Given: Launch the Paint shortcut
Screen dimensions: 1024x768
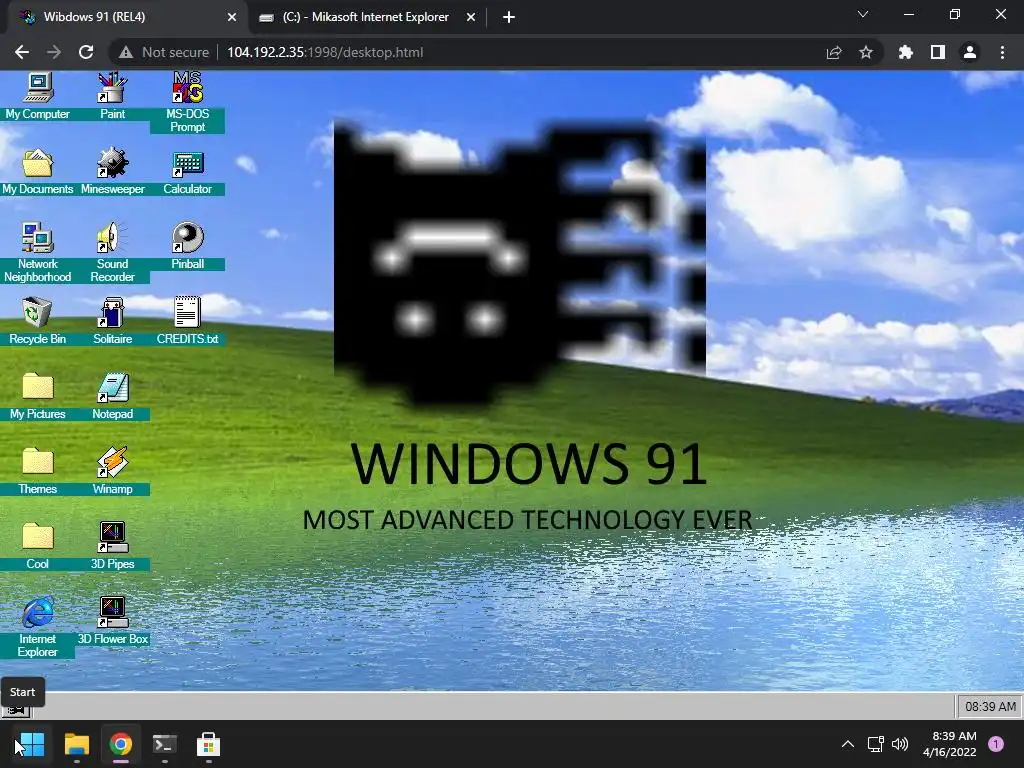Looking at the screenshot, I should [x=112, y=96].
